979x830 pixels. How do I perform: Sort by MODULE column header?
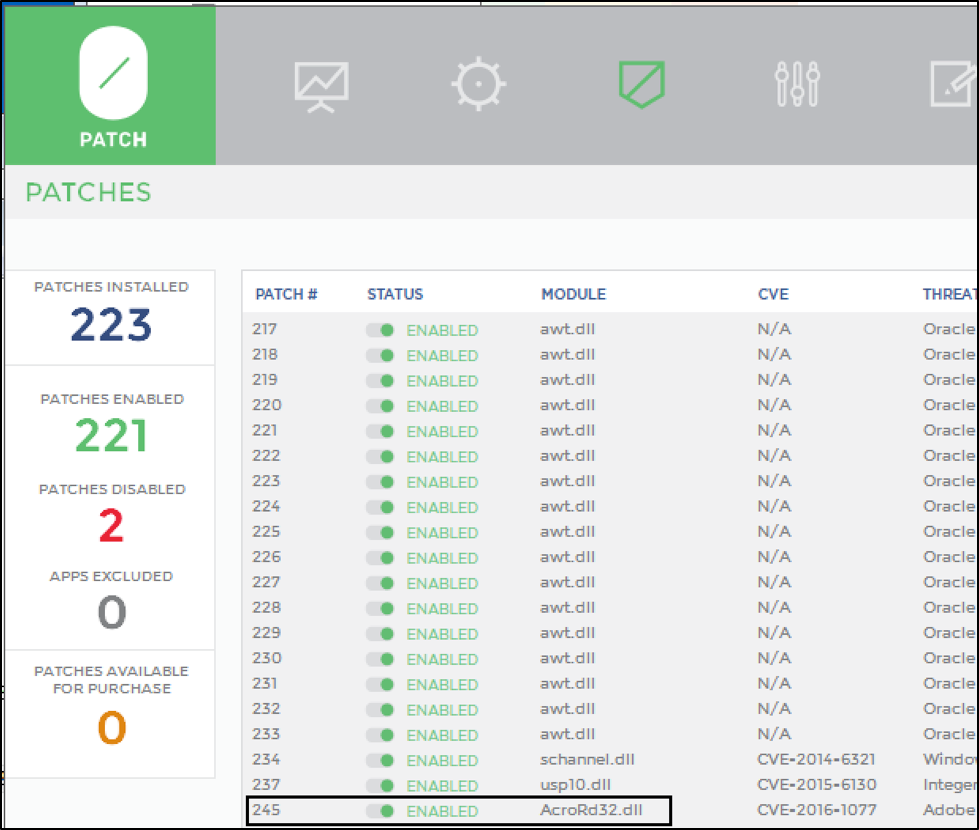point(573,294)
